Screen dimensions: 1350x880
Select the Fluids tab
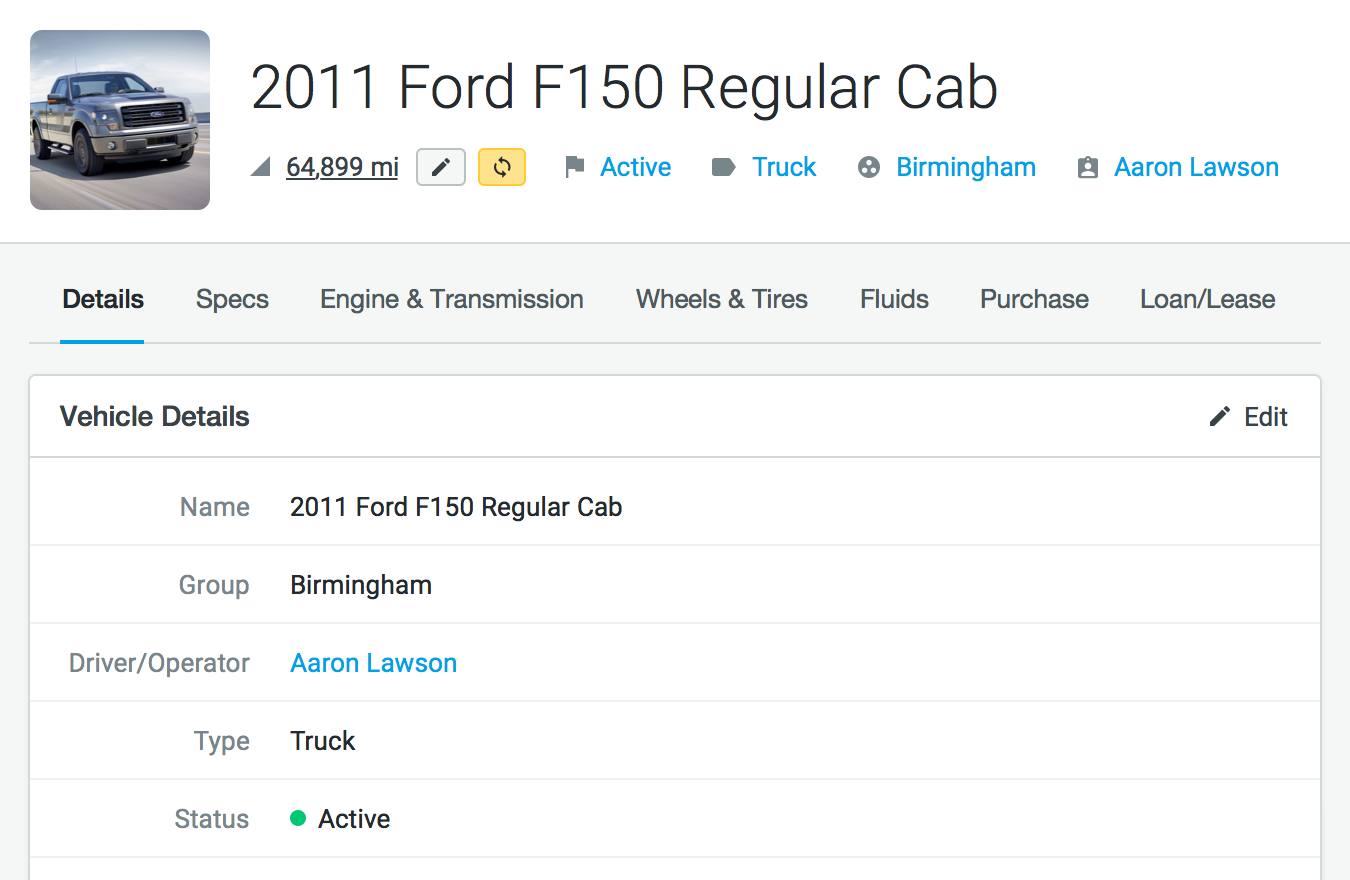894,299
